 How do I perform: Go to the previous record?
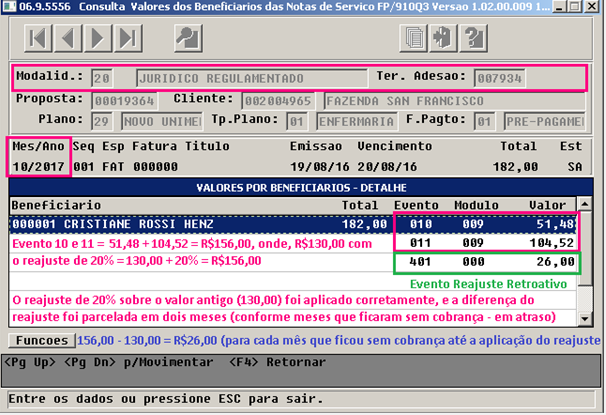(x=68, y=38)
